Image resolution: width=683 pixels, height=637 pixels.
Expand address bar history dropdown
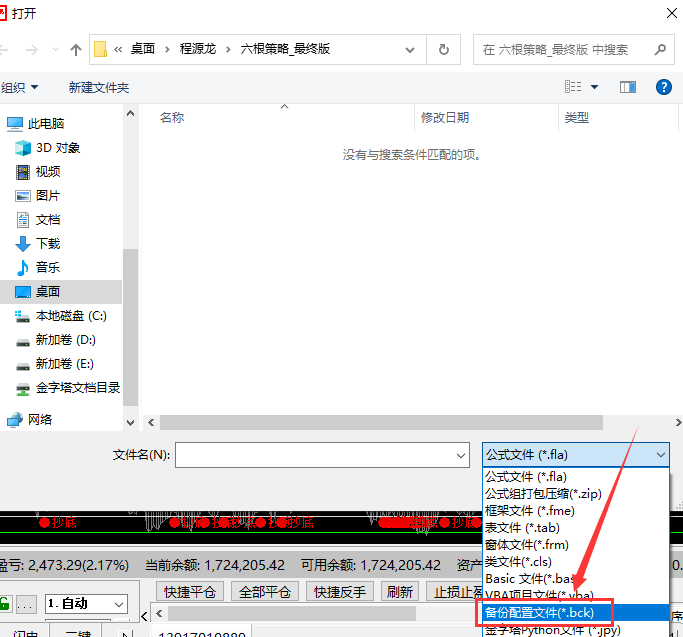coord(409,50)
